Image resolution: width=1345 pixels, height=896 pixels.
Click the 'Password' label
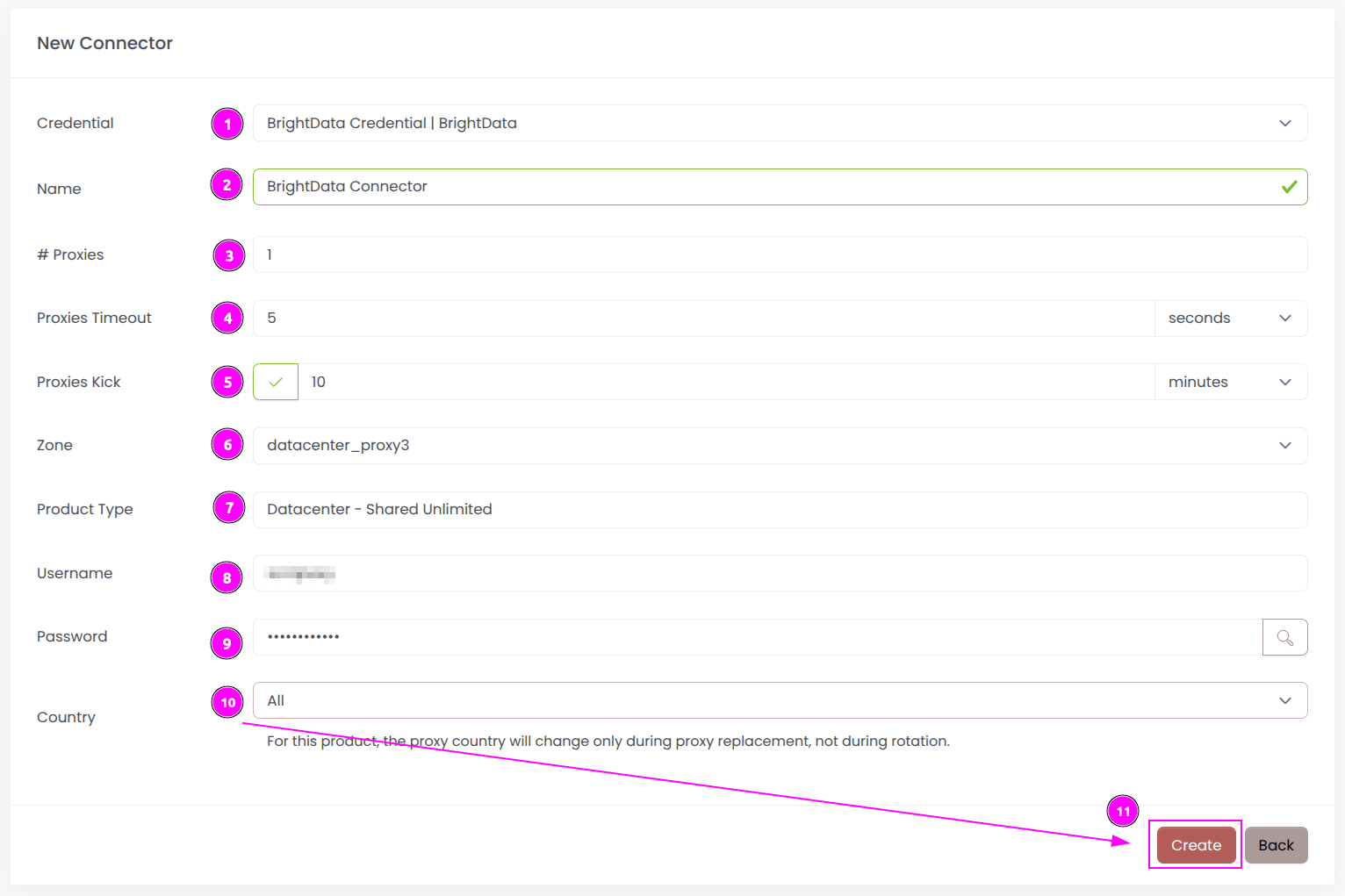[x=72, y=636]
